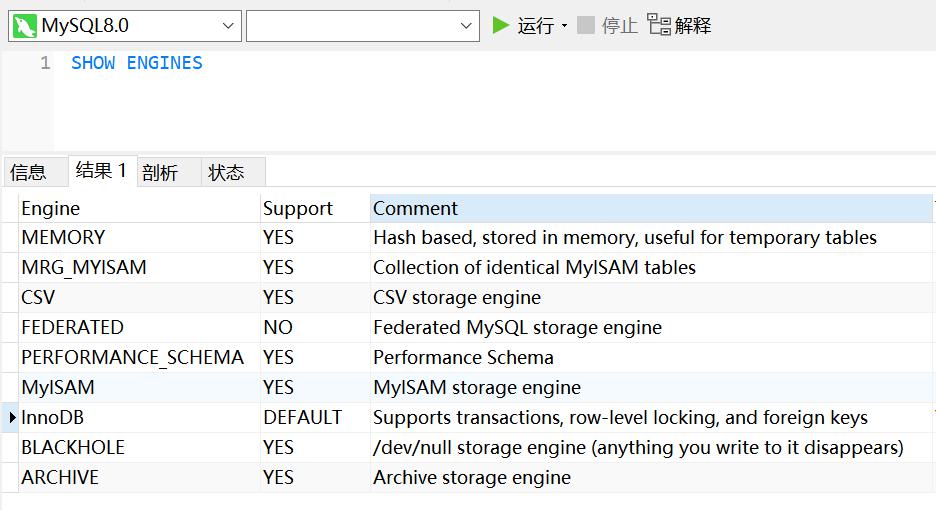Click the Support column header
The width and height of the screenshot is (936, 510).
tap(315, 208)
